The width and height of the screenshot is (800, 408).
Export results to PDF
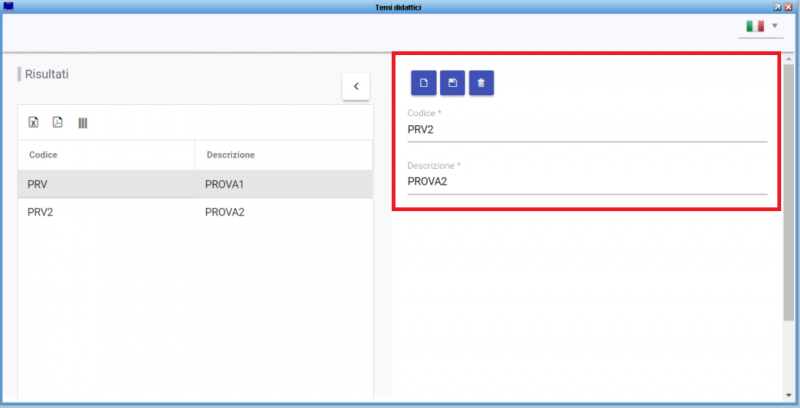[58, 122]
